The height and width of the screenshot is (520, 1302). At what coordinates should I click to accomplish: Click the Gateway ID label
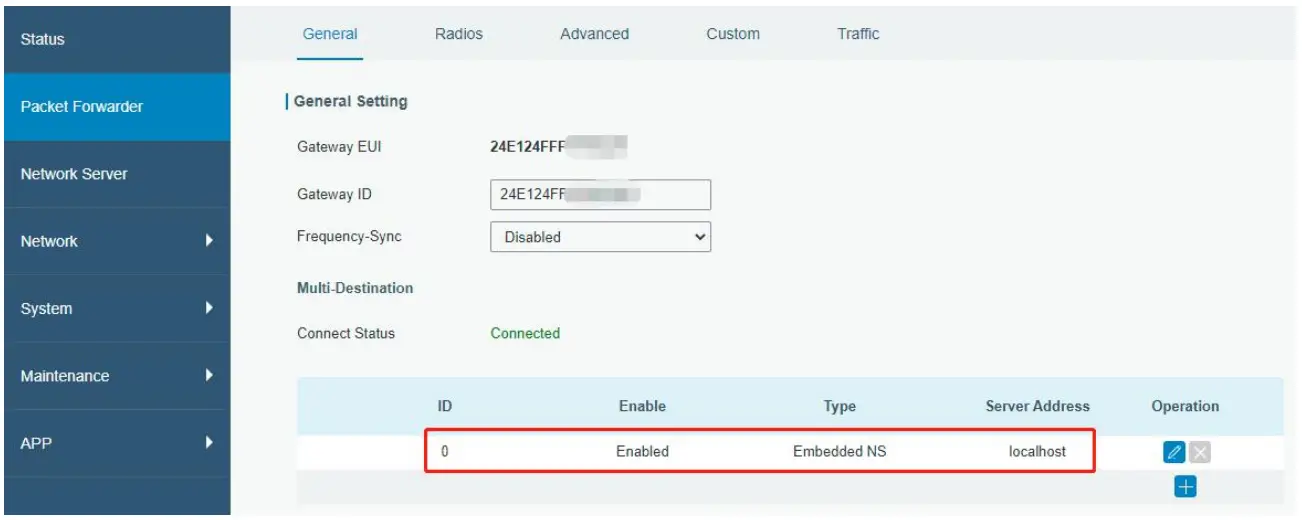pos(334,194)
